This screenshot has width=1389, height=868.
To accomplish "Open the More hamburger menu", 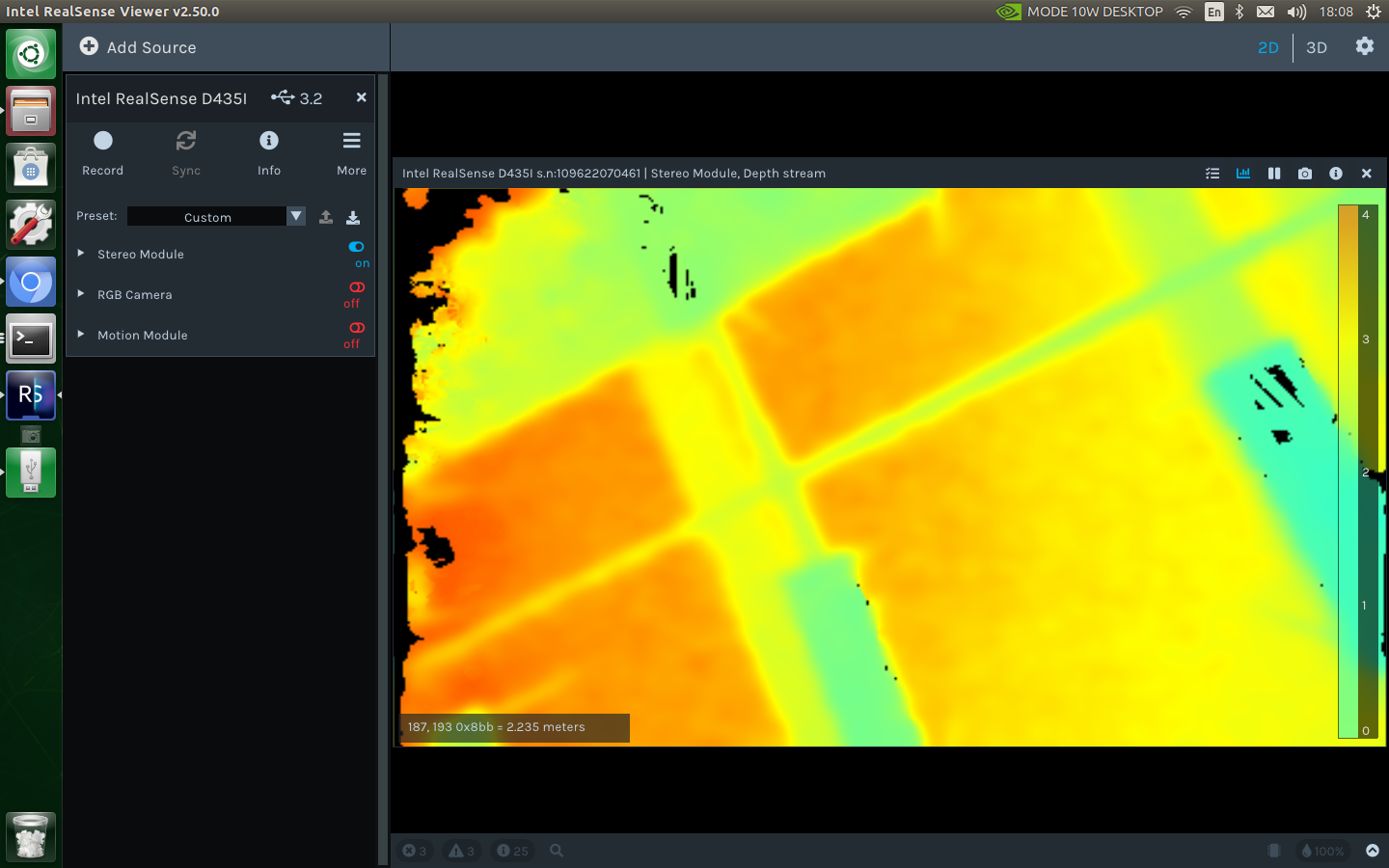I will 351,141.
